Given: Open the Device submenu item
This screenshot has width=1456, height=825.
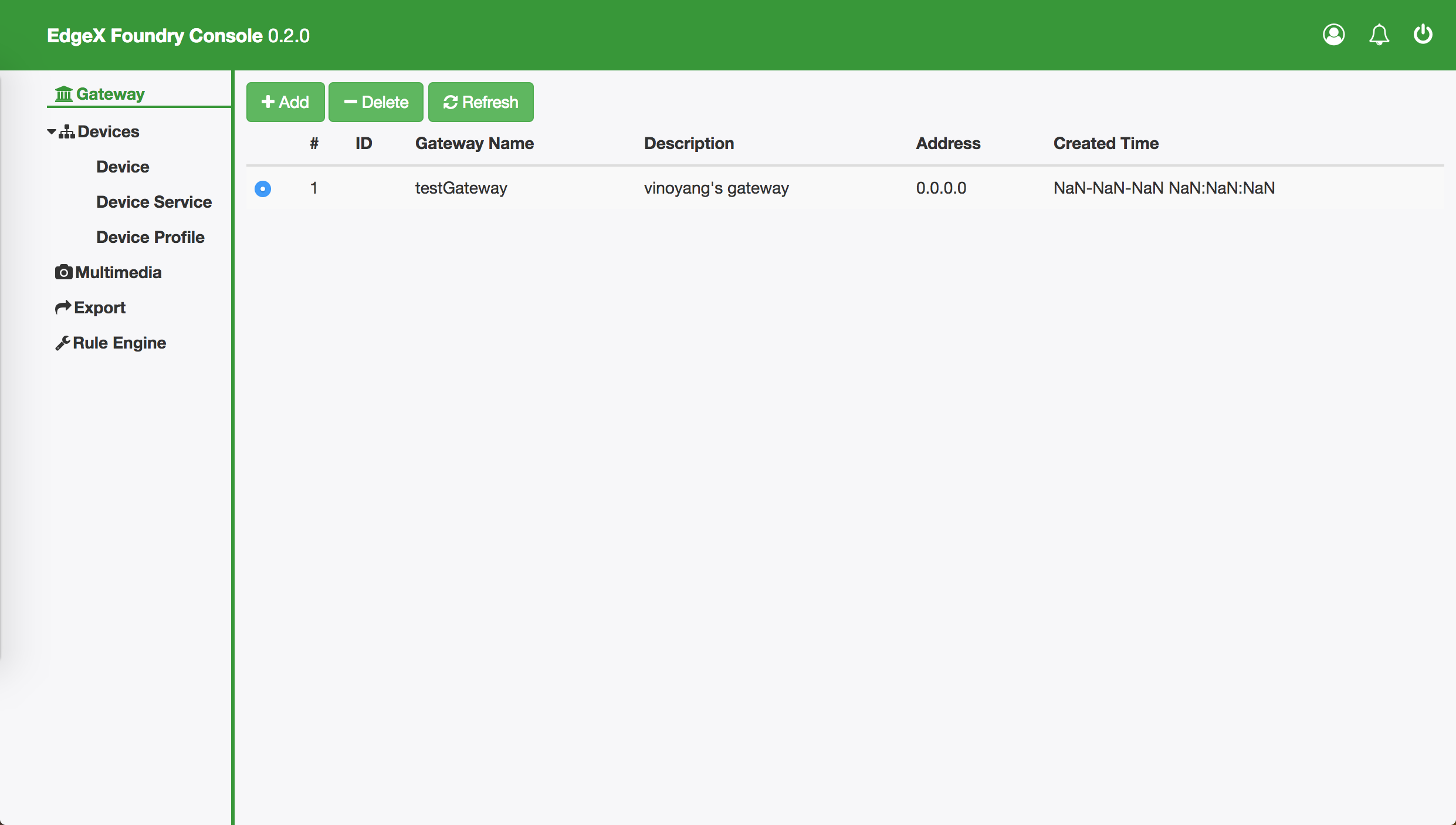Looking at the screenshot, I should pyautogui.click(x=123, y=167).
